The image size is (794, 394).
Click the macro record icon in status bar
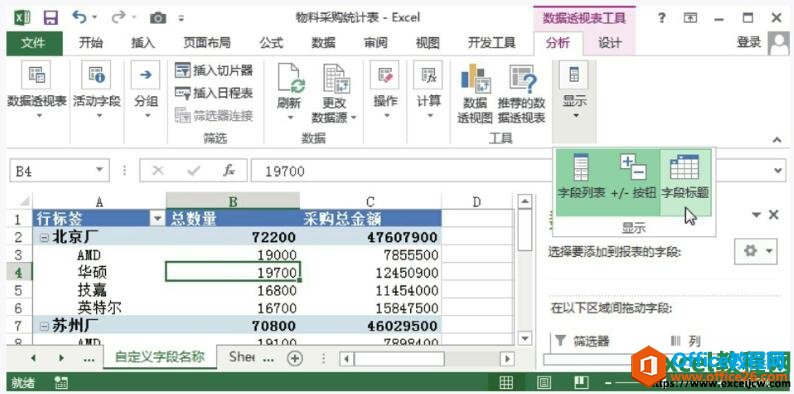61,383
